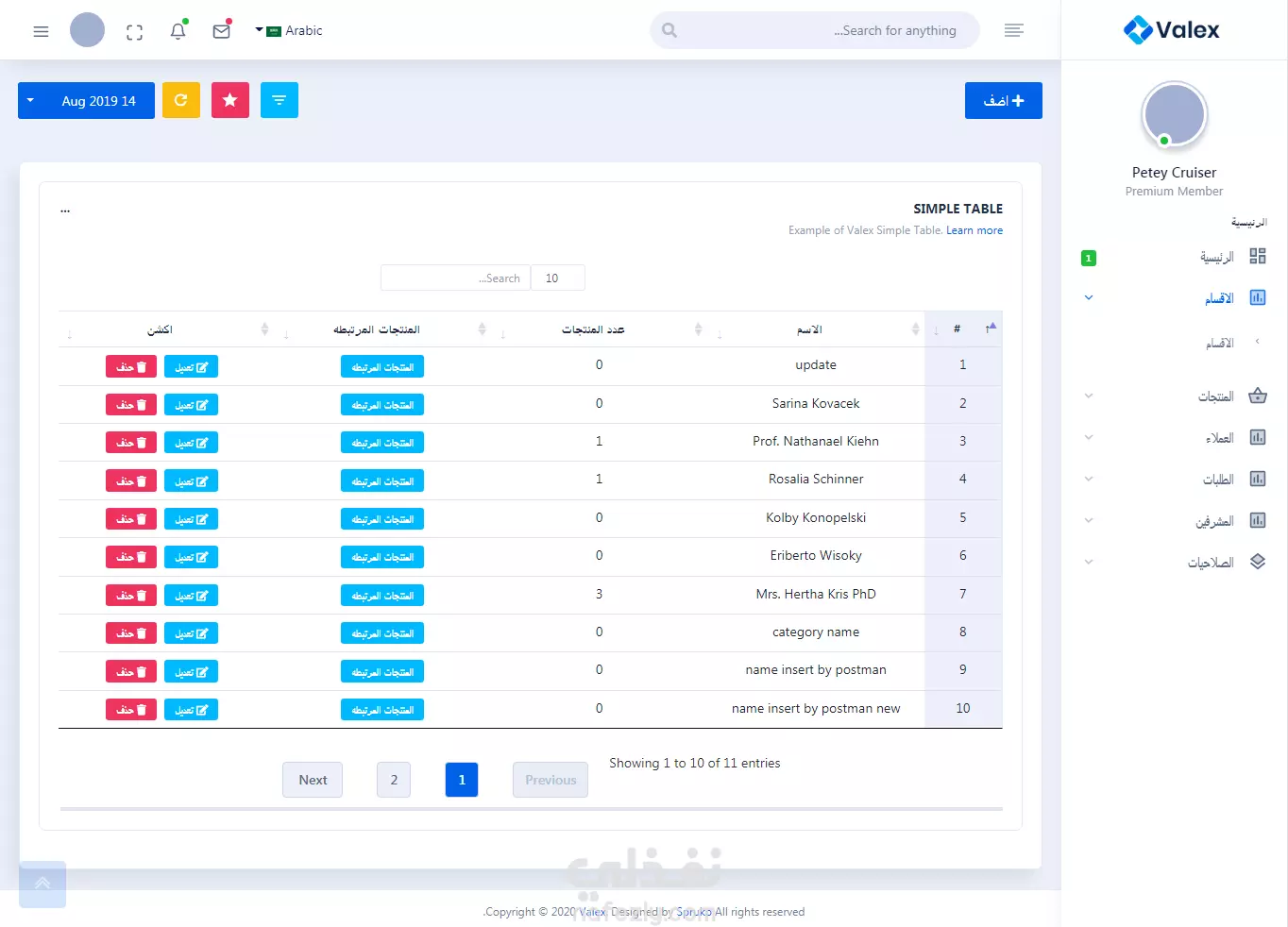Click the blue اضف add button

point(1004,101)
